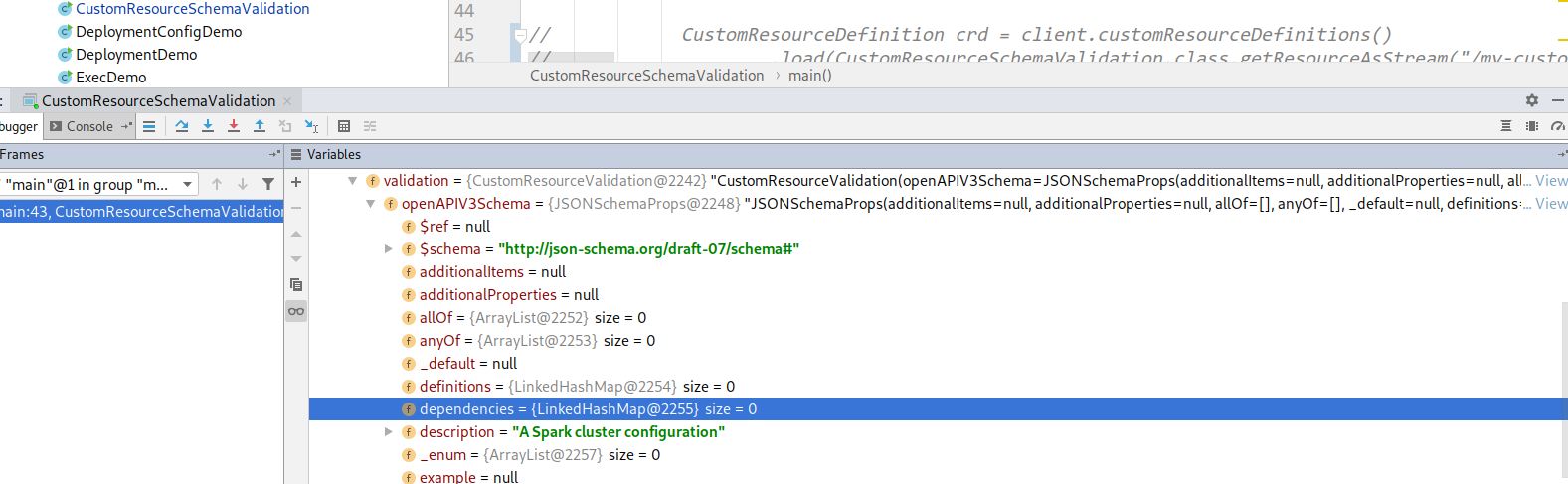Click the fold marker at editor line 45

point(520,36)
